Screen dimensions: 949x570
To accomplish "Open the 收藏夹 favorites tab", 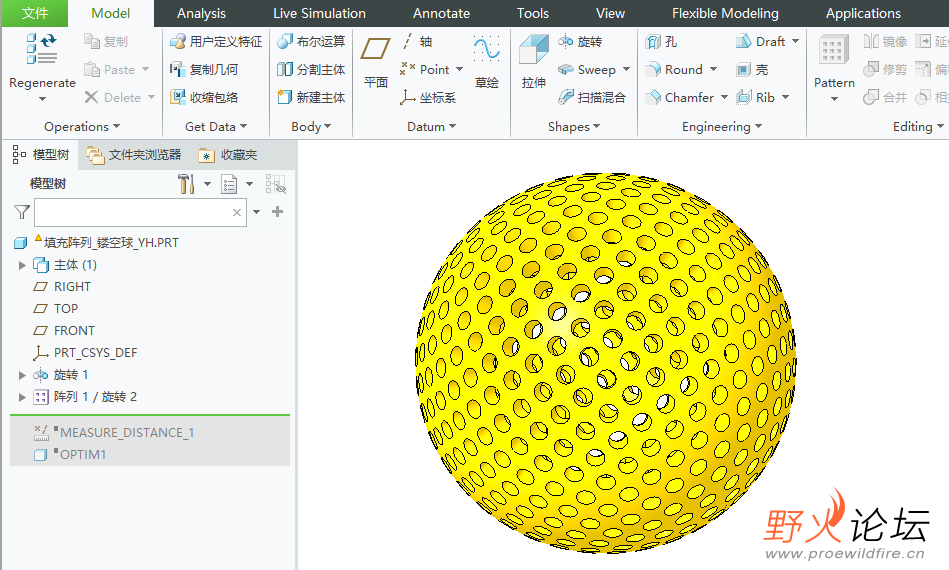I will coord(228,155).
